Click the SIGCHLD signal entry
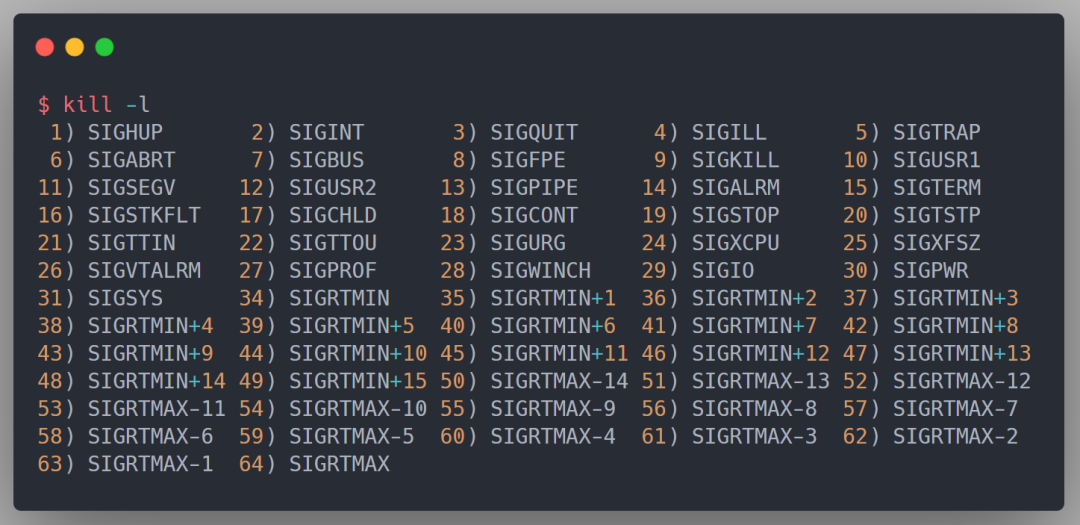 click(x=333, y=215)
